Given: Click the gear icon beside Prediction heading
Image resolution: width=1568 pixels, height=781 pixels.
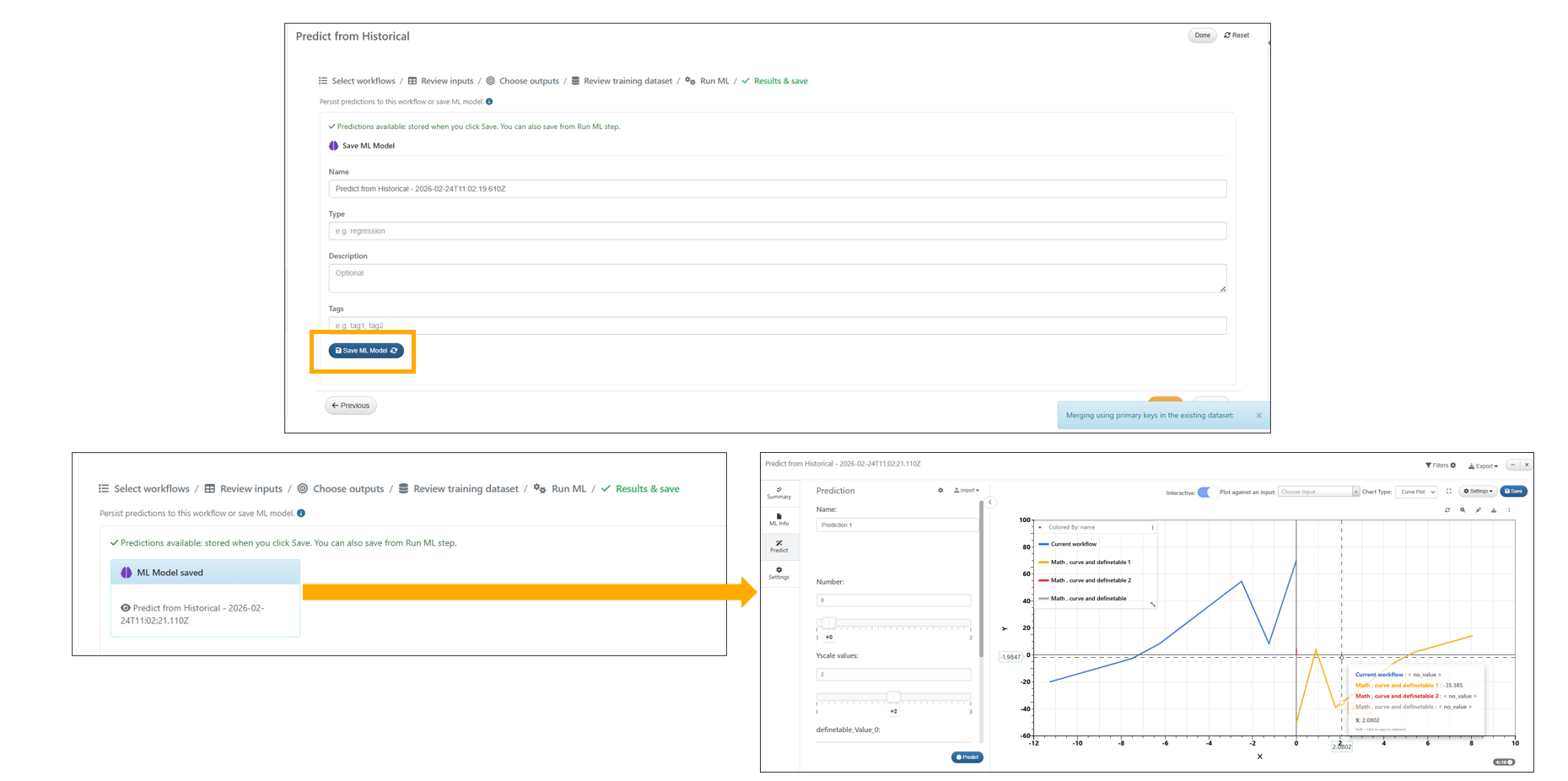Looking at the screenshot, I should [940, 491].
